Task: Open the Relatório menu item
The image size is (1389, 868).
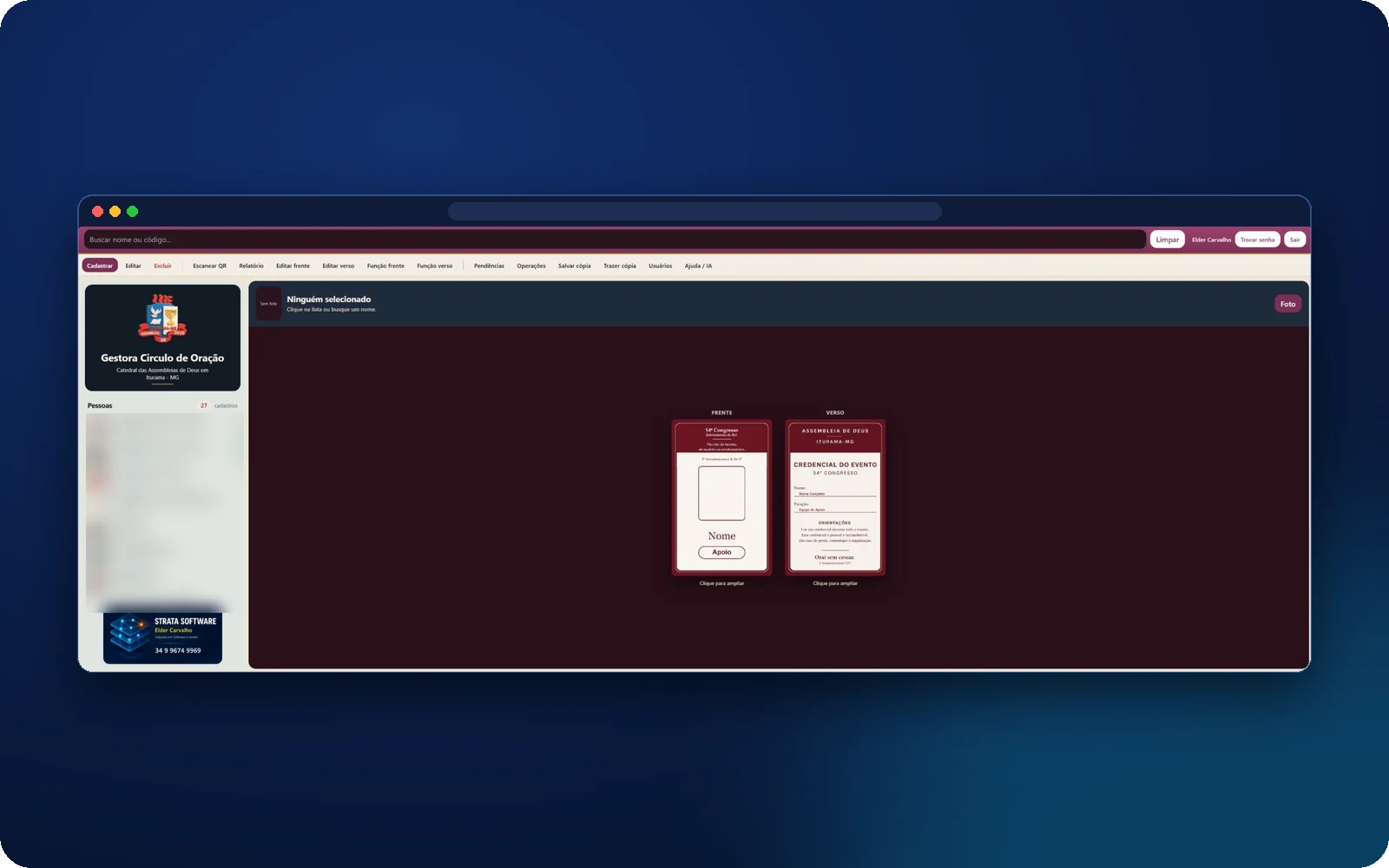Action: point(251,266)
